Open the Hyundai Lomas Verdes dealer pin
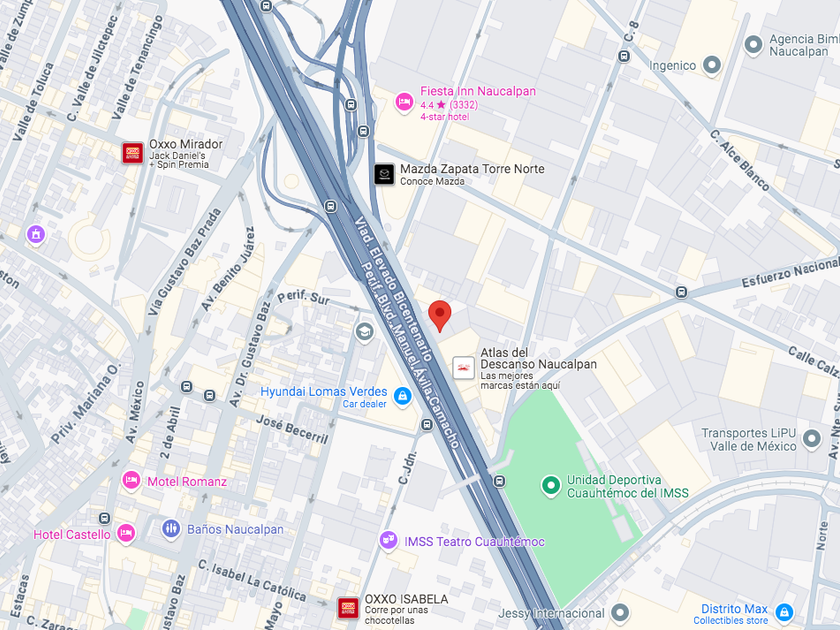The image size is (840, 630). 402,397
